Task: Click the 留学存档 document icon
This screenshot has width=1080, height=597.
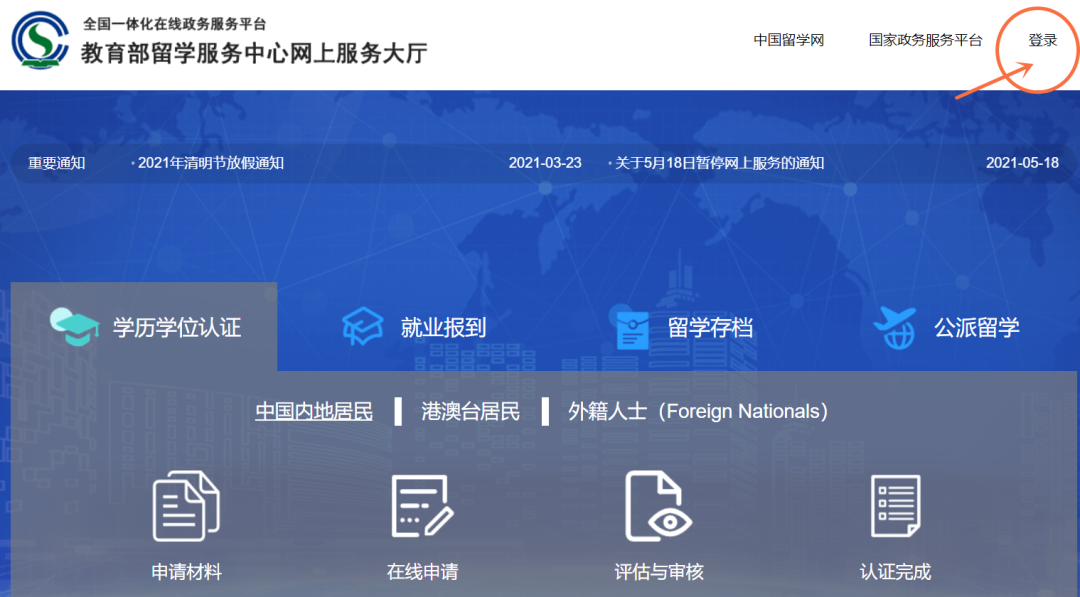Action: pyautogui.click(x=632, y=328)
